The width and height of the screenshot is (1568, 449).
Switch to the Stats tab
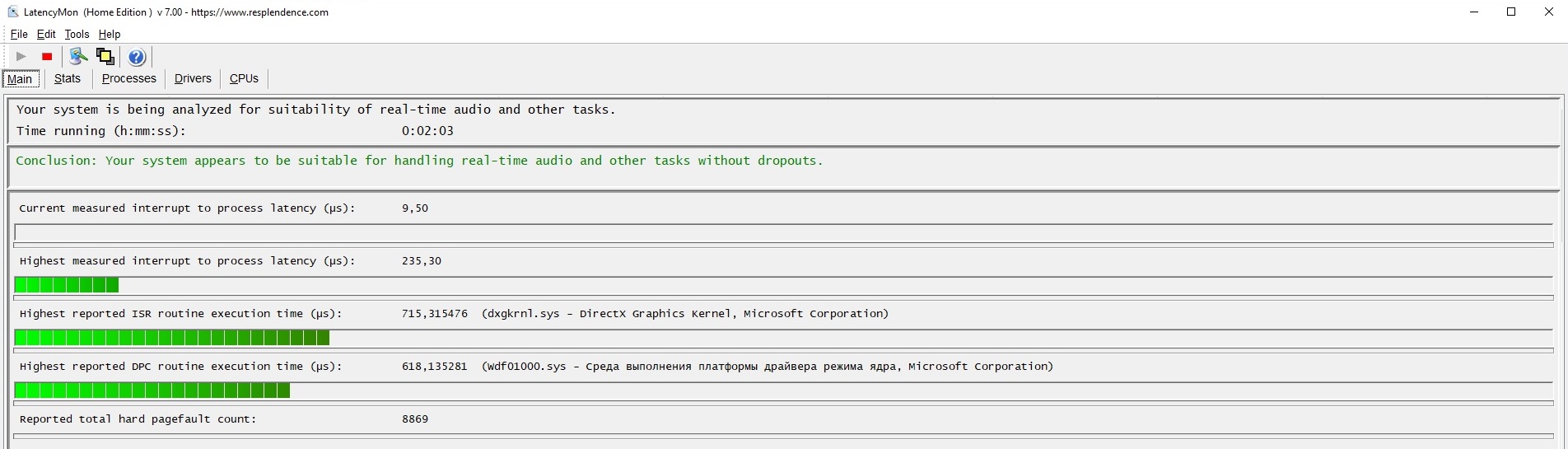point(68,79)
